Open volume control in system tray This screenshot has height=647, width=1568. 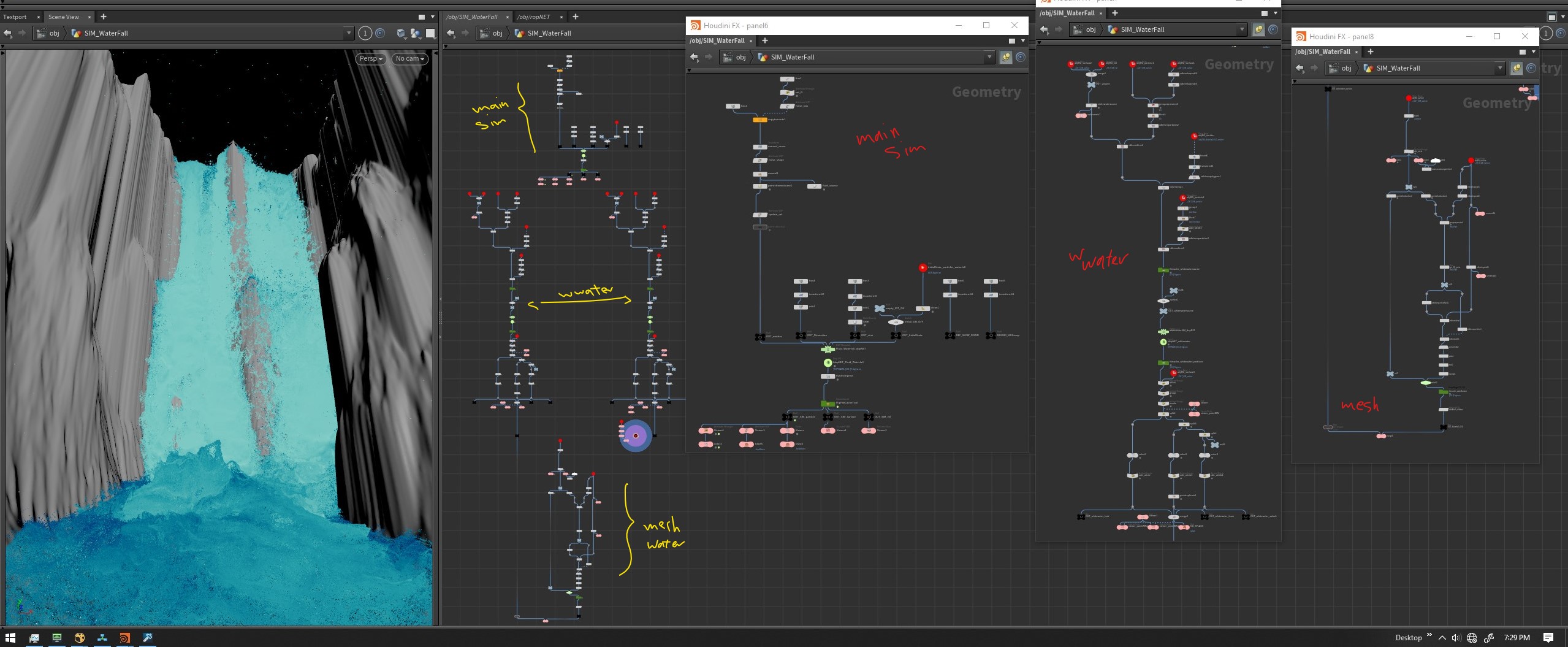tap(1456, 638)
